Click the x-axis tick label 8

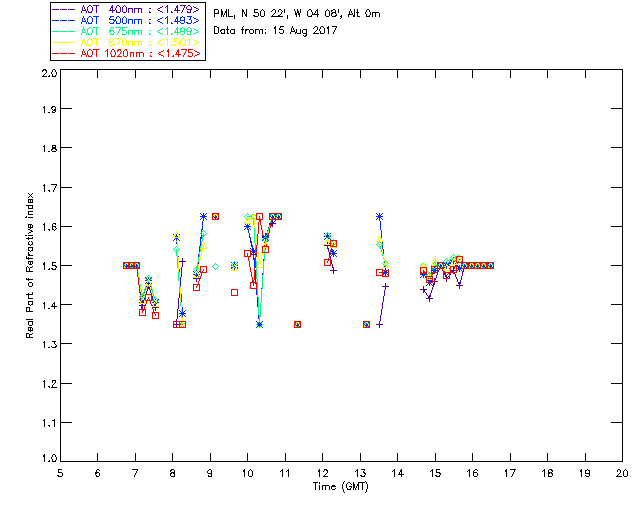pyautogui.click(x=173, y=473)
